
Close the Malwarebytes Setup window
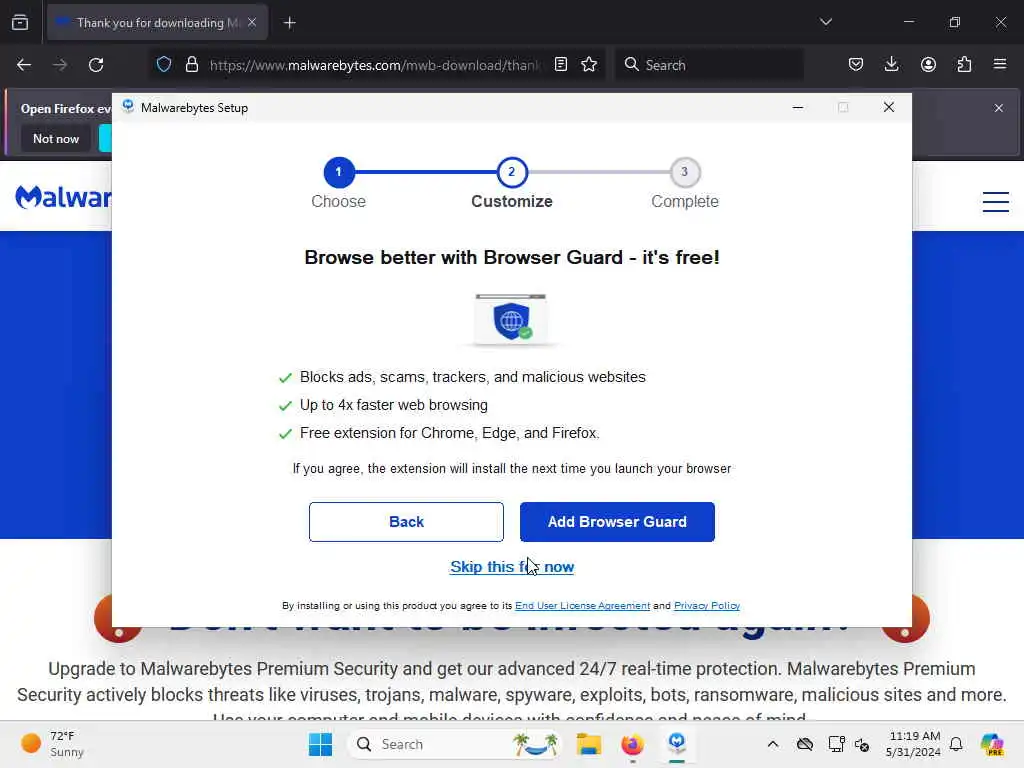coord(889,107)
